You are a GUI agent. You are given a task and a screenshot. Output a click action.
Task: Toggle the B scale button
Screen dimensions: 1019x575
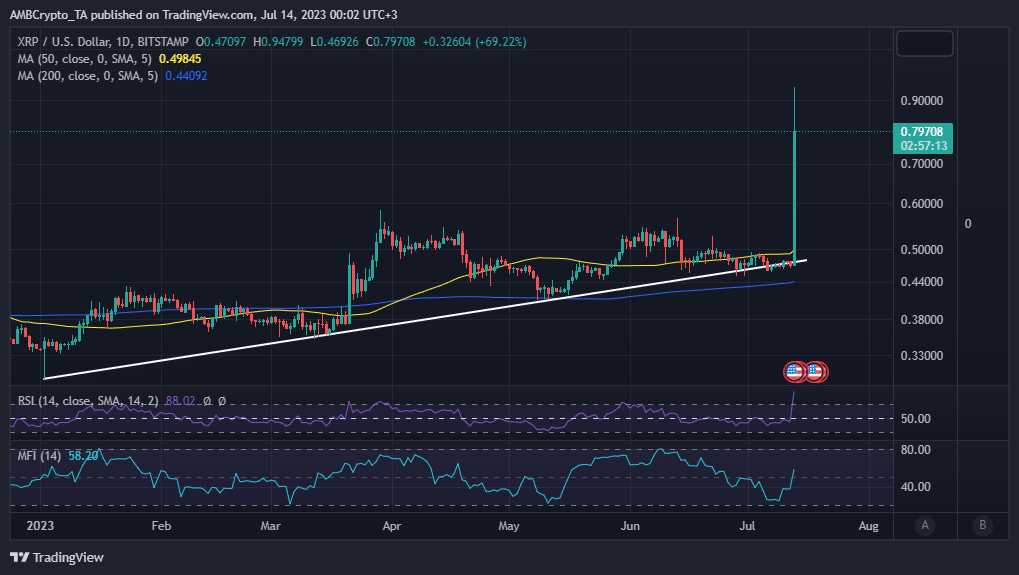pyautogui.click(x=983, y=525)
